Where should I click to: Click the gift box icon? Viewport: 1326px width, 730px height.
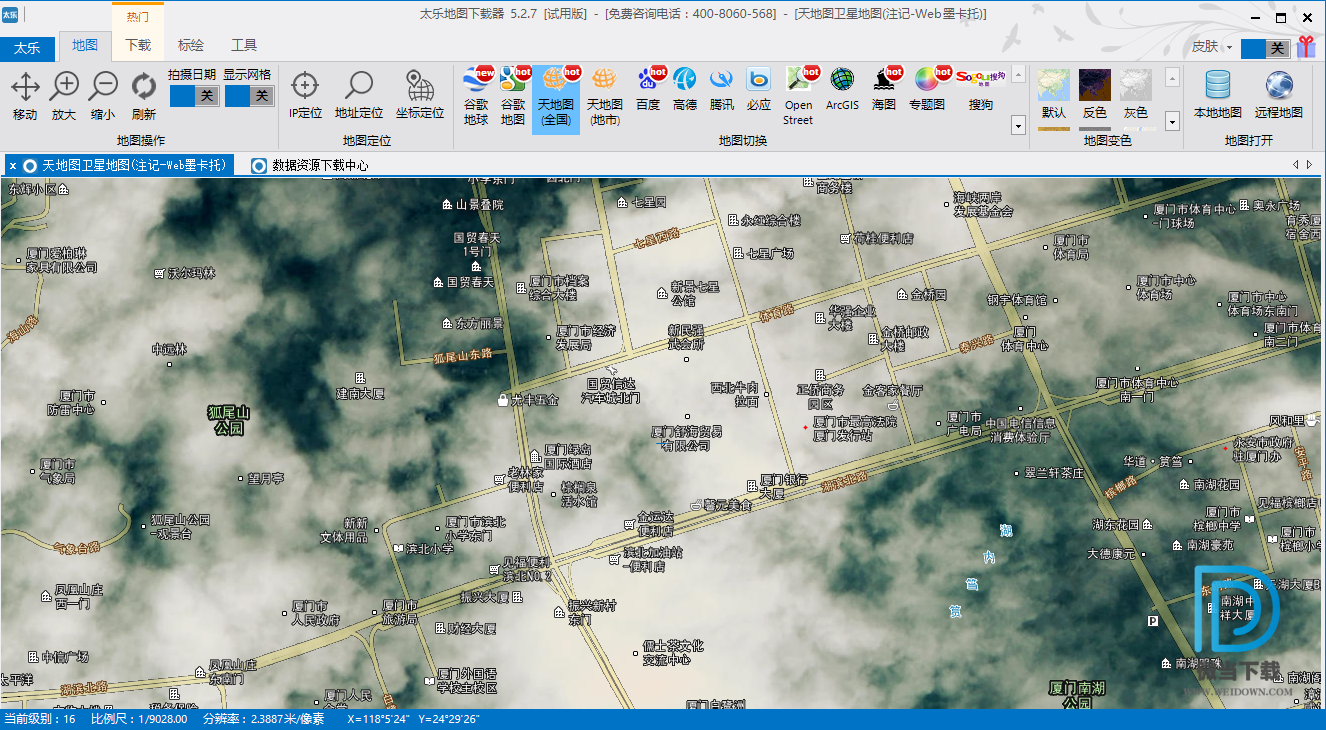pyautogui.click(x=1307, y=46)
